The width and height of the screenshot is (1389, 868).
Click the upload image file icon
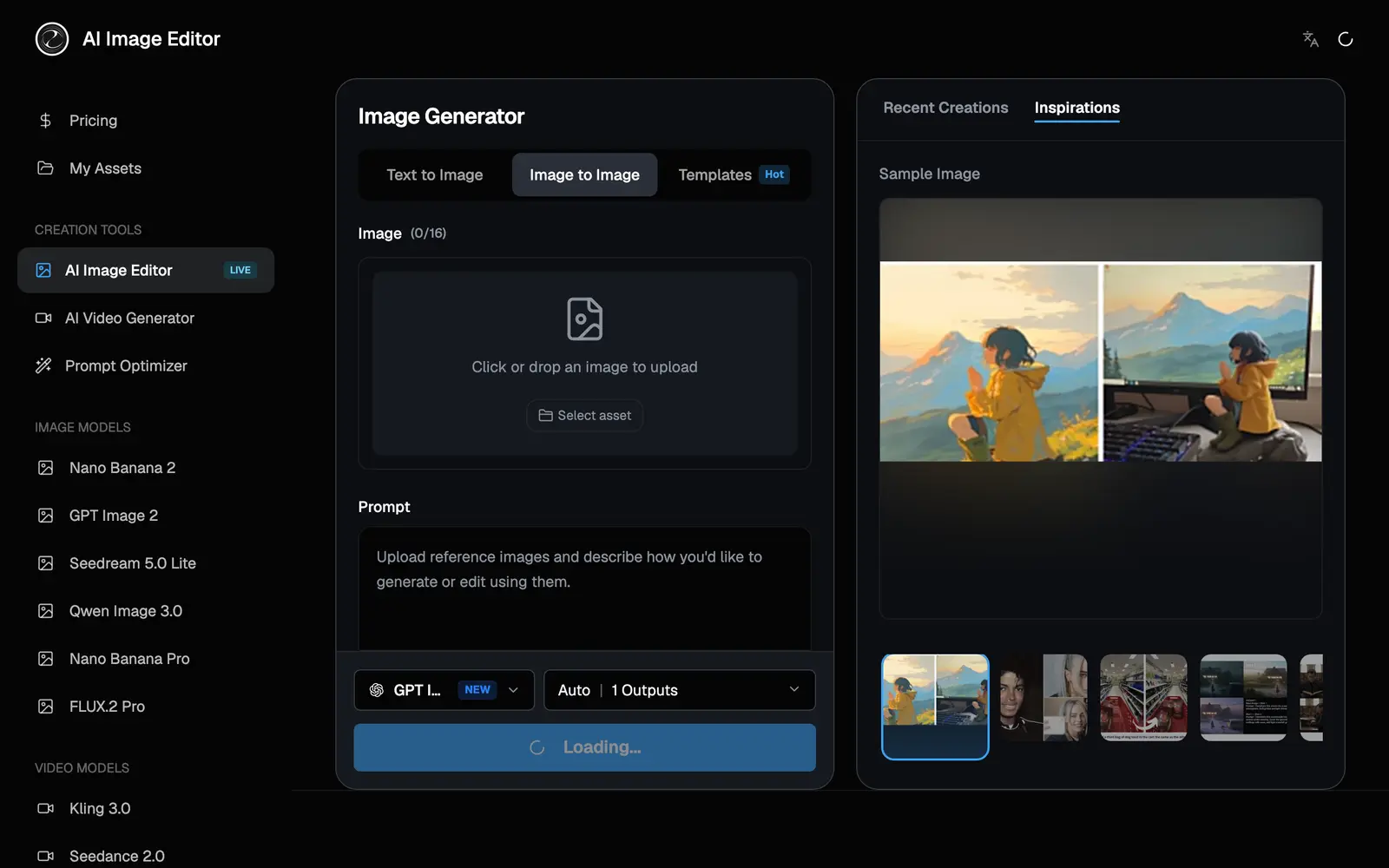click(584, 319)
